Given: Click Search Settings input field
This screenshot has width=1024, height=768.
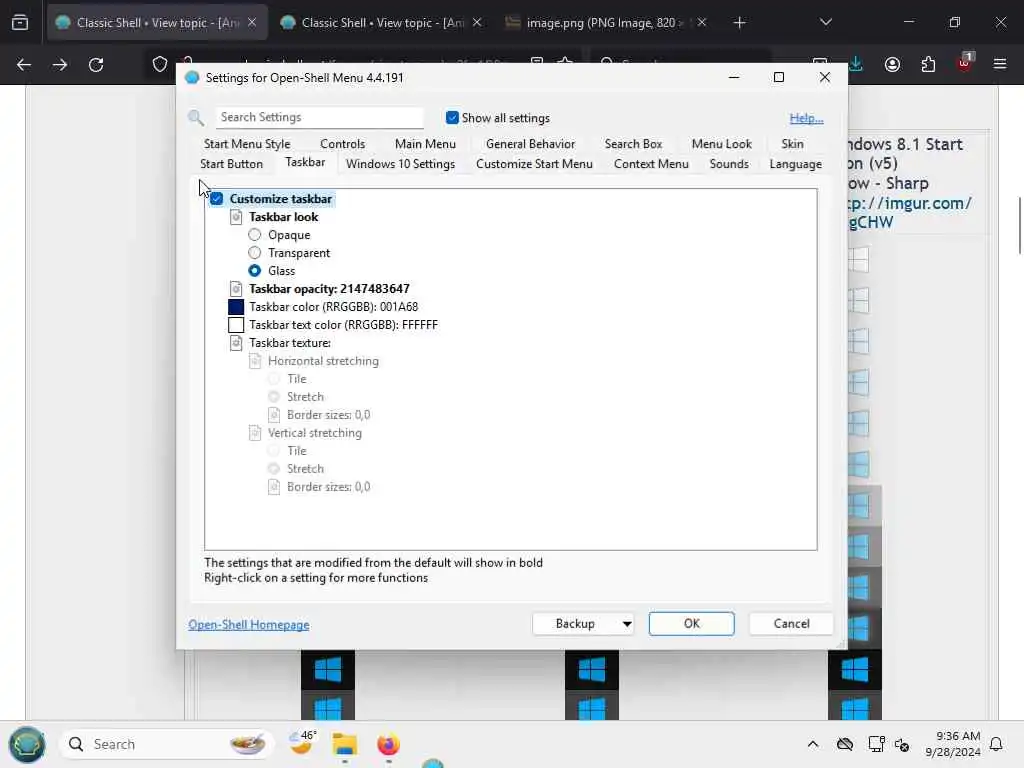Looking at the screenshot, I should pyautogui.click(x=319, y=117).
